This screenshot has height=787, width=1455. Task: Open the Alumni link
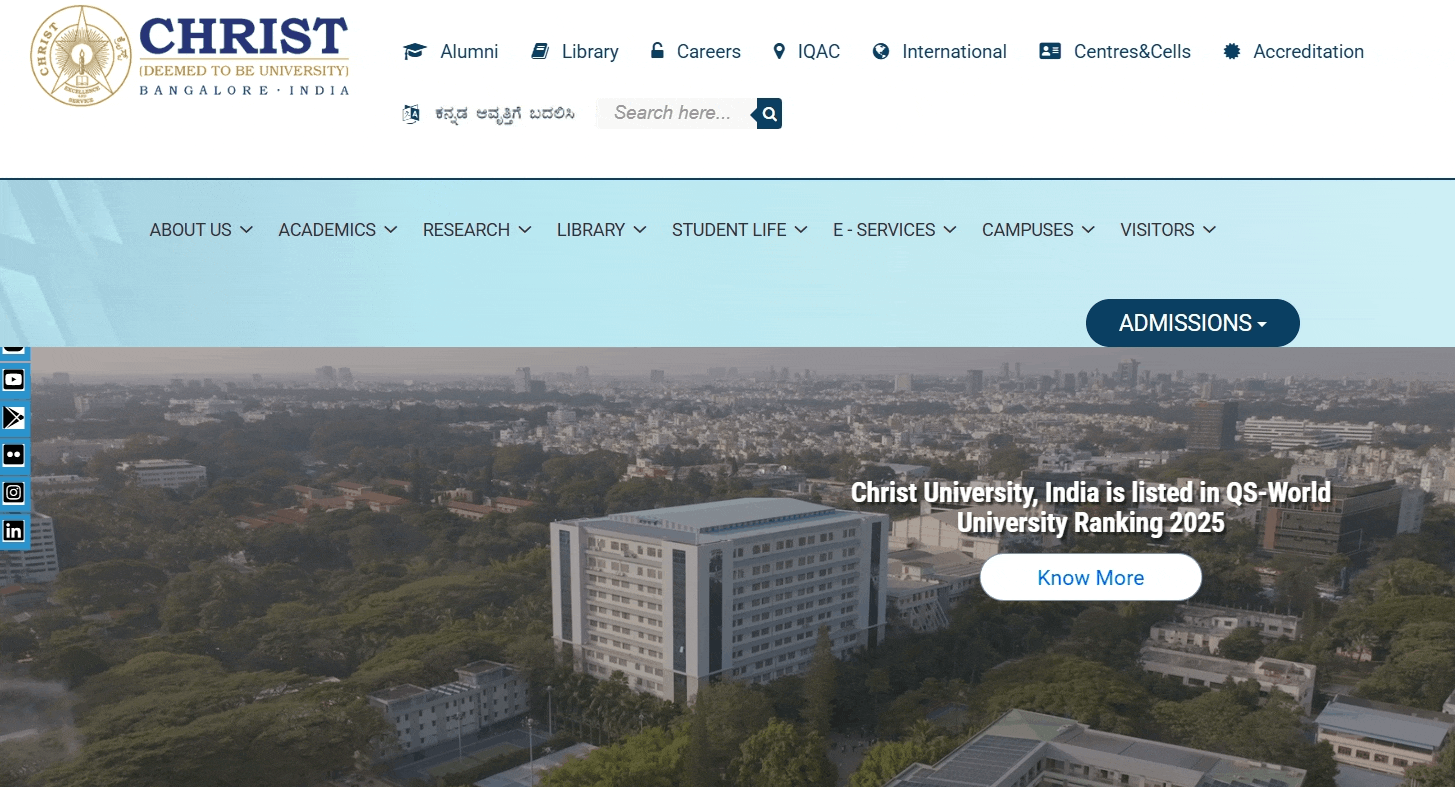pyautogui.click(x=469, y=51)
